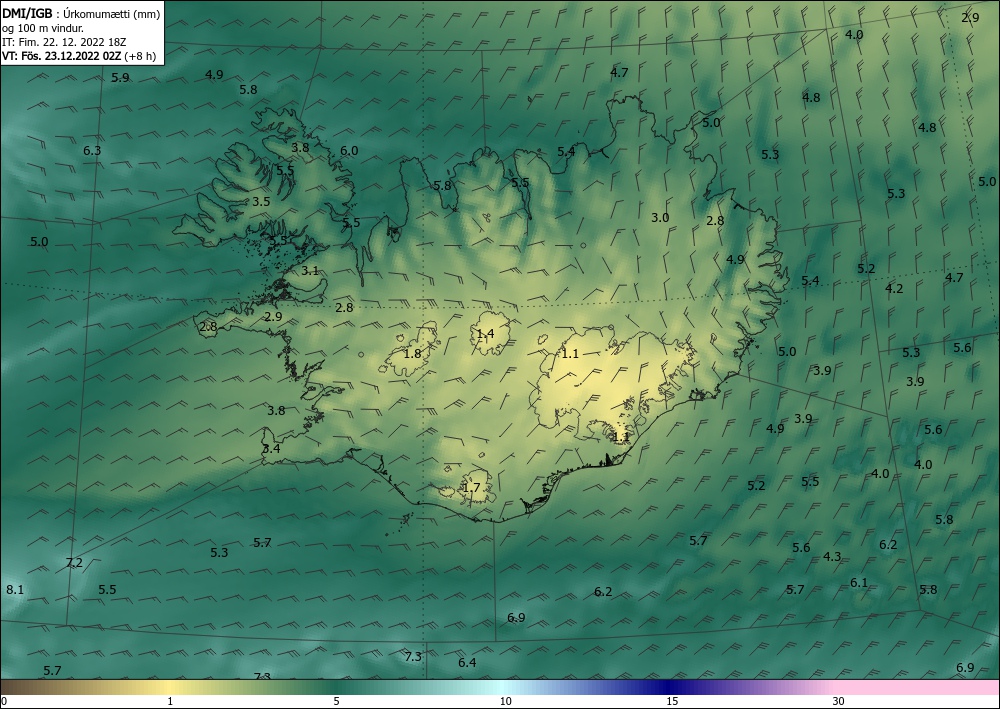Click the map value '6.1'
Viewport: 1000px width, 709px height.
pyautogui.click(x=859, y=582)
